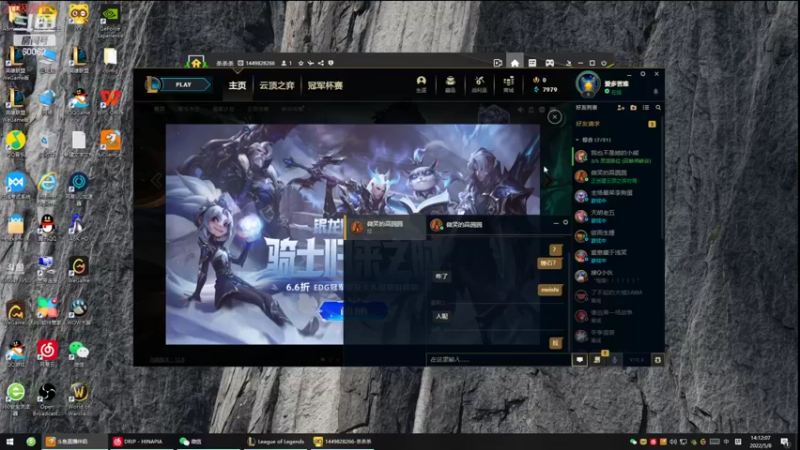Open the profile icon in League navigation

421,84
